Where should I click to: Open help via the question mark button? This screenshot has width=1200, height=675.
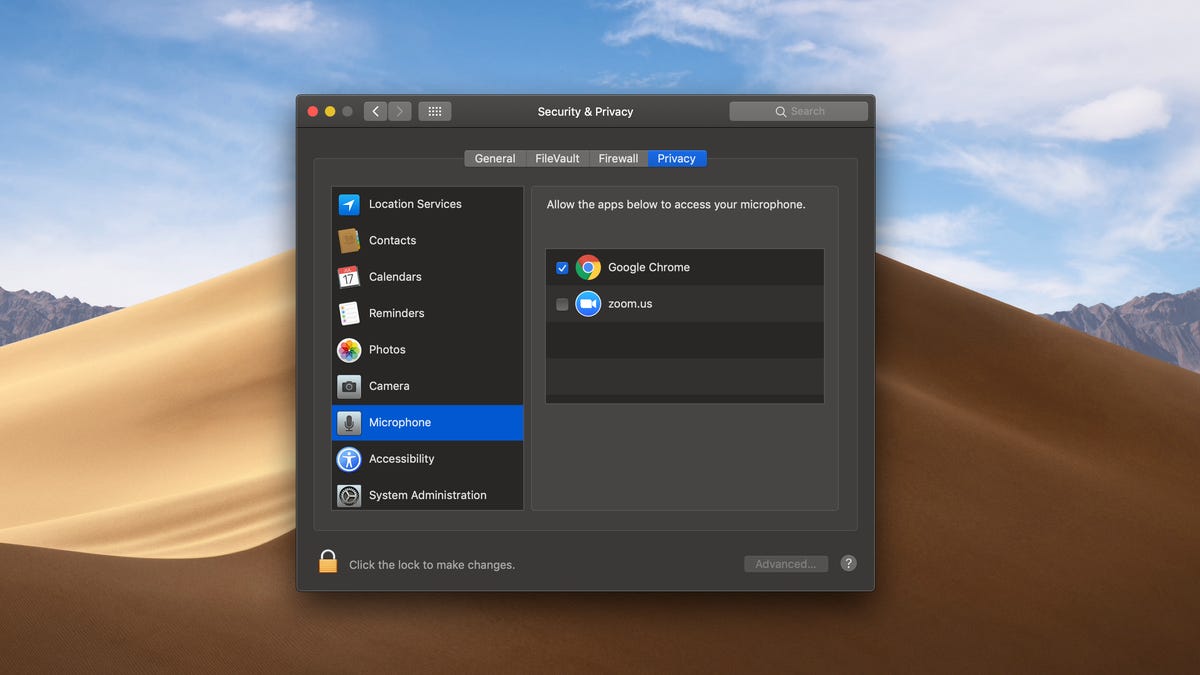click(847, 563)
